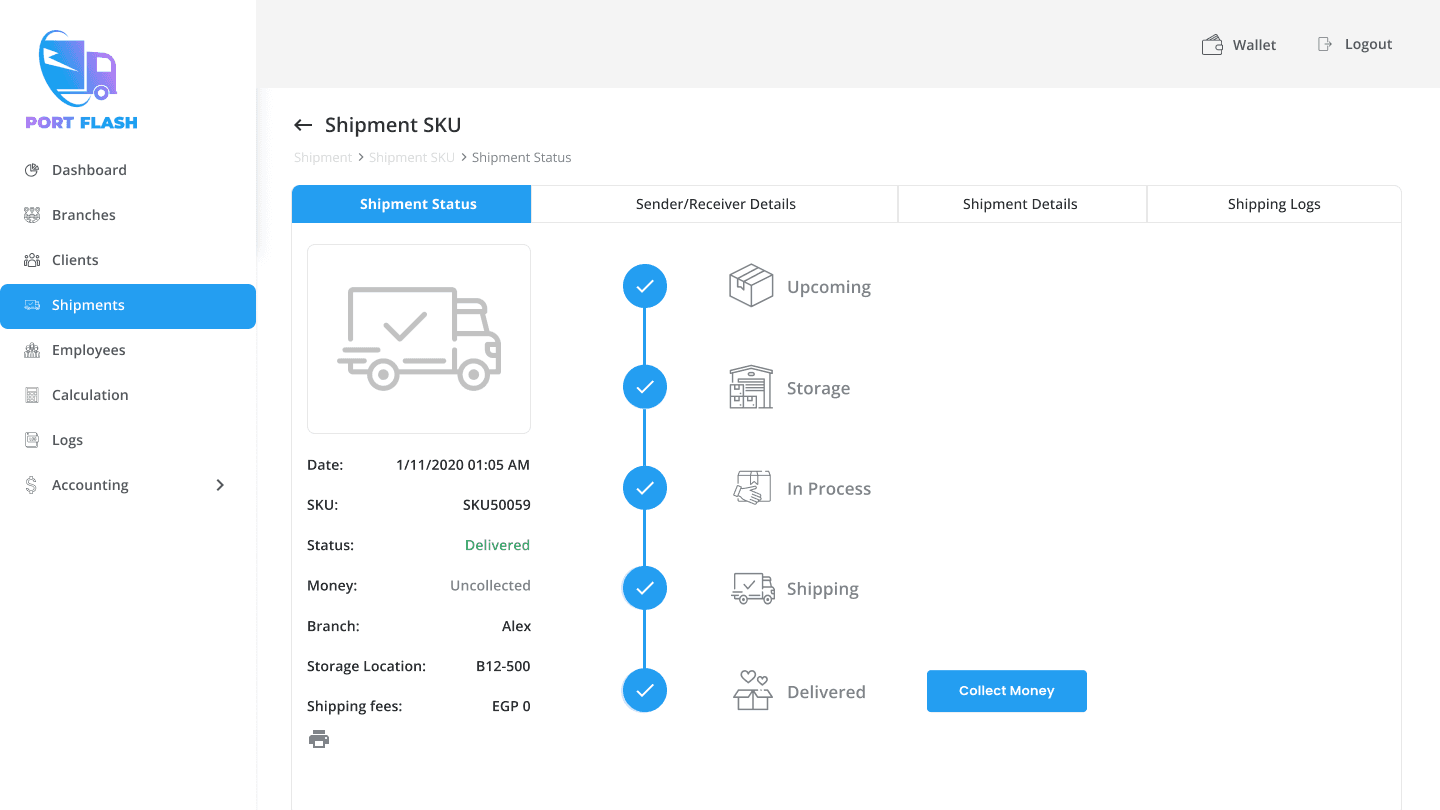Click the delivery truck thumbnail image
Image resolution: width=1440 pixels, height=810 pixels.
point(419,339)
